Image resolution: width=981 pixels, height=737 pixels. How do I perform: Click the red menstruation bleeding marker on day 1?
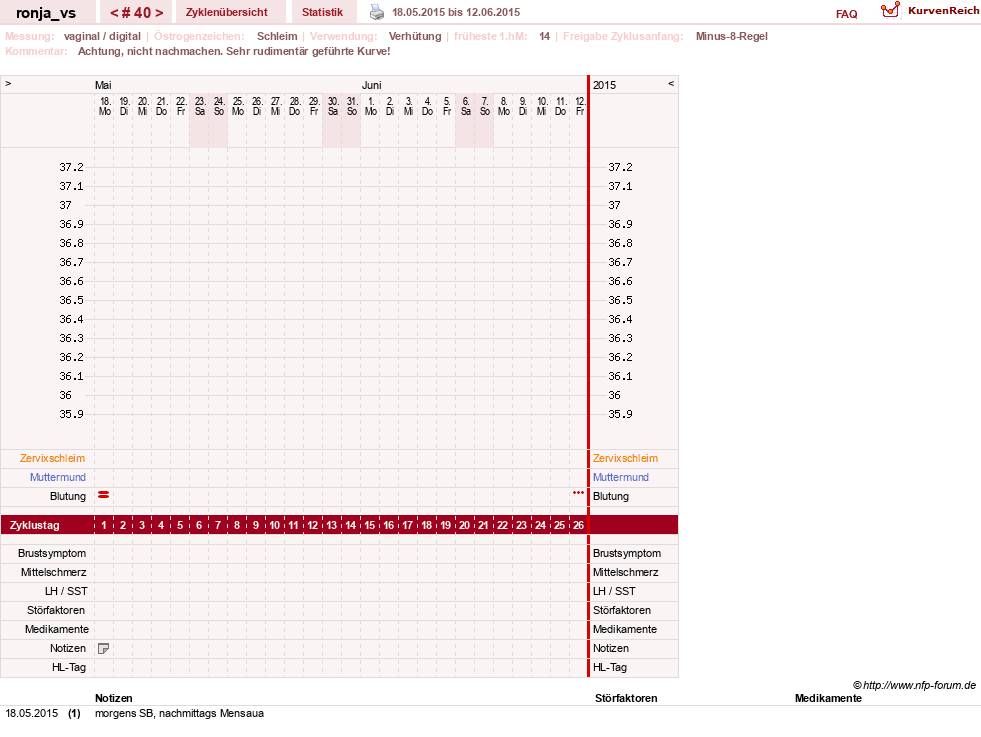pyautogui.click(x=104, y=495)
